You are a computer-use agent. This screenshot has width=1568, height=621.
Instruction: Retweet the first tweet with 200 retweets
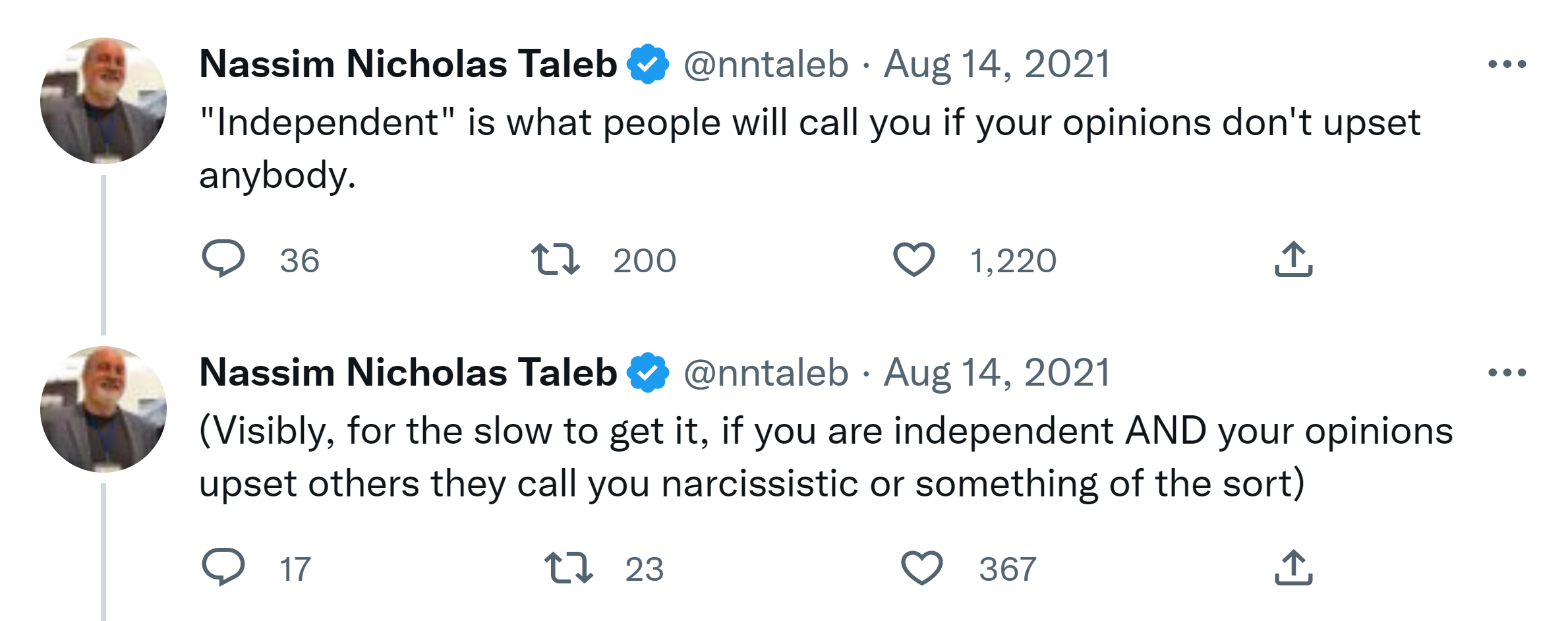pos(556,259)
